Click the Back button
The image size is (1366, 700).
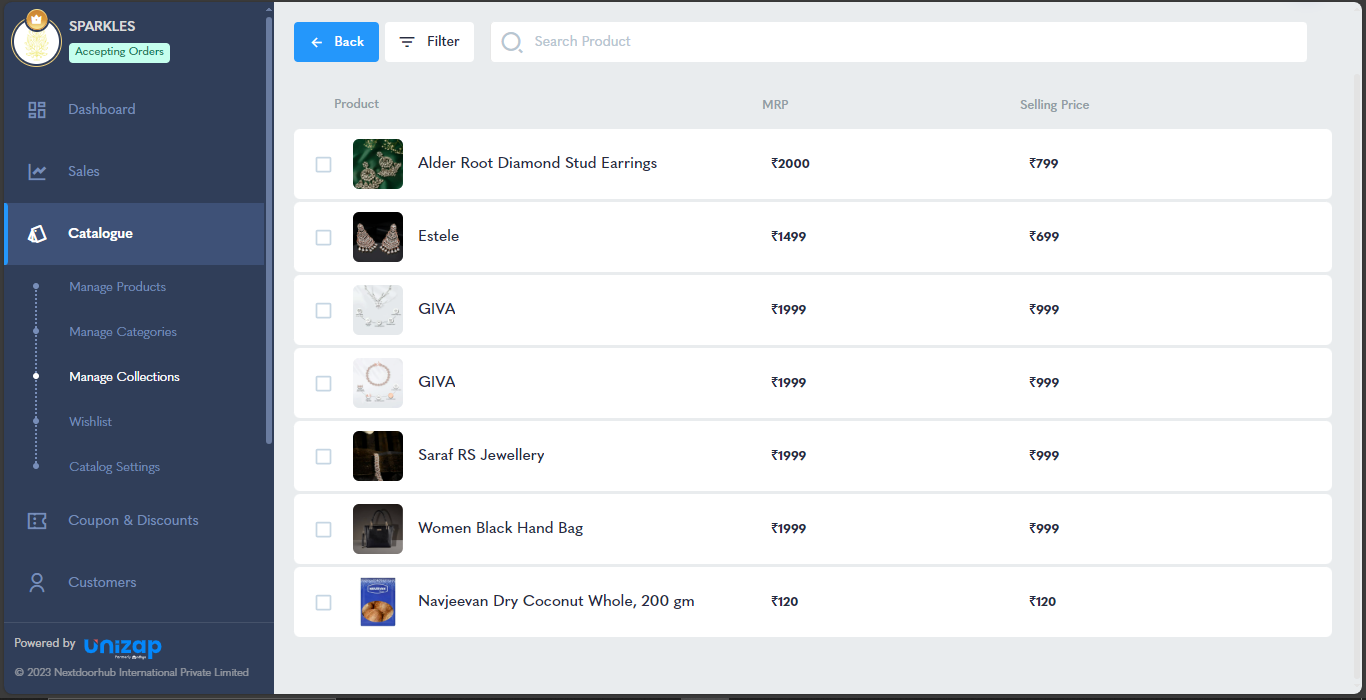click(x=336, y=42)
